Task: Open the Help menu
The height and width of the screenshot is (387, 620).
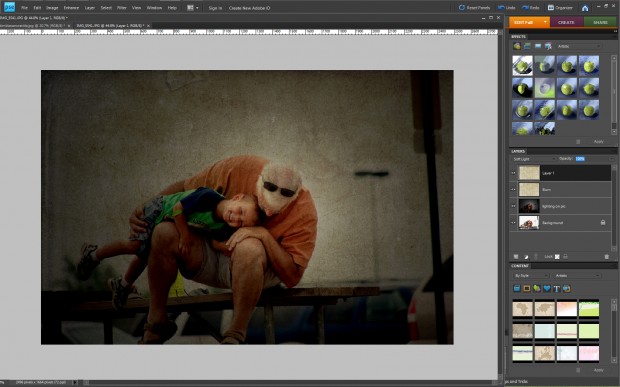Action: pyautogui.click(x=172, y=8)
